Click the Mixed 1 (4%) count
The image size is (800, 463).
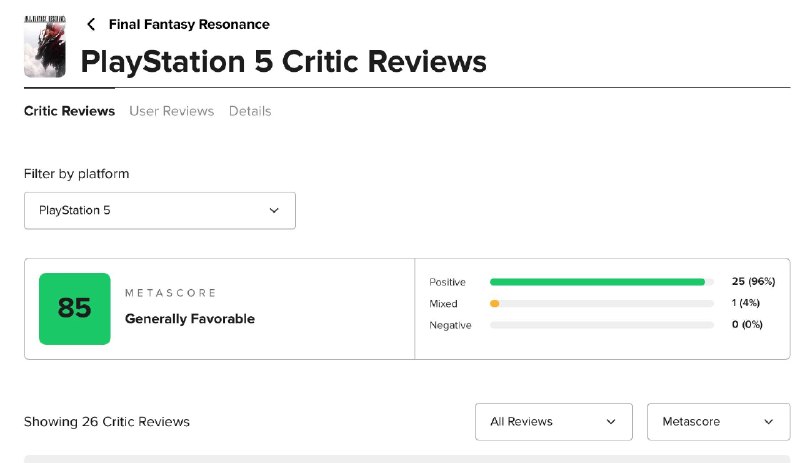point(745,303)
